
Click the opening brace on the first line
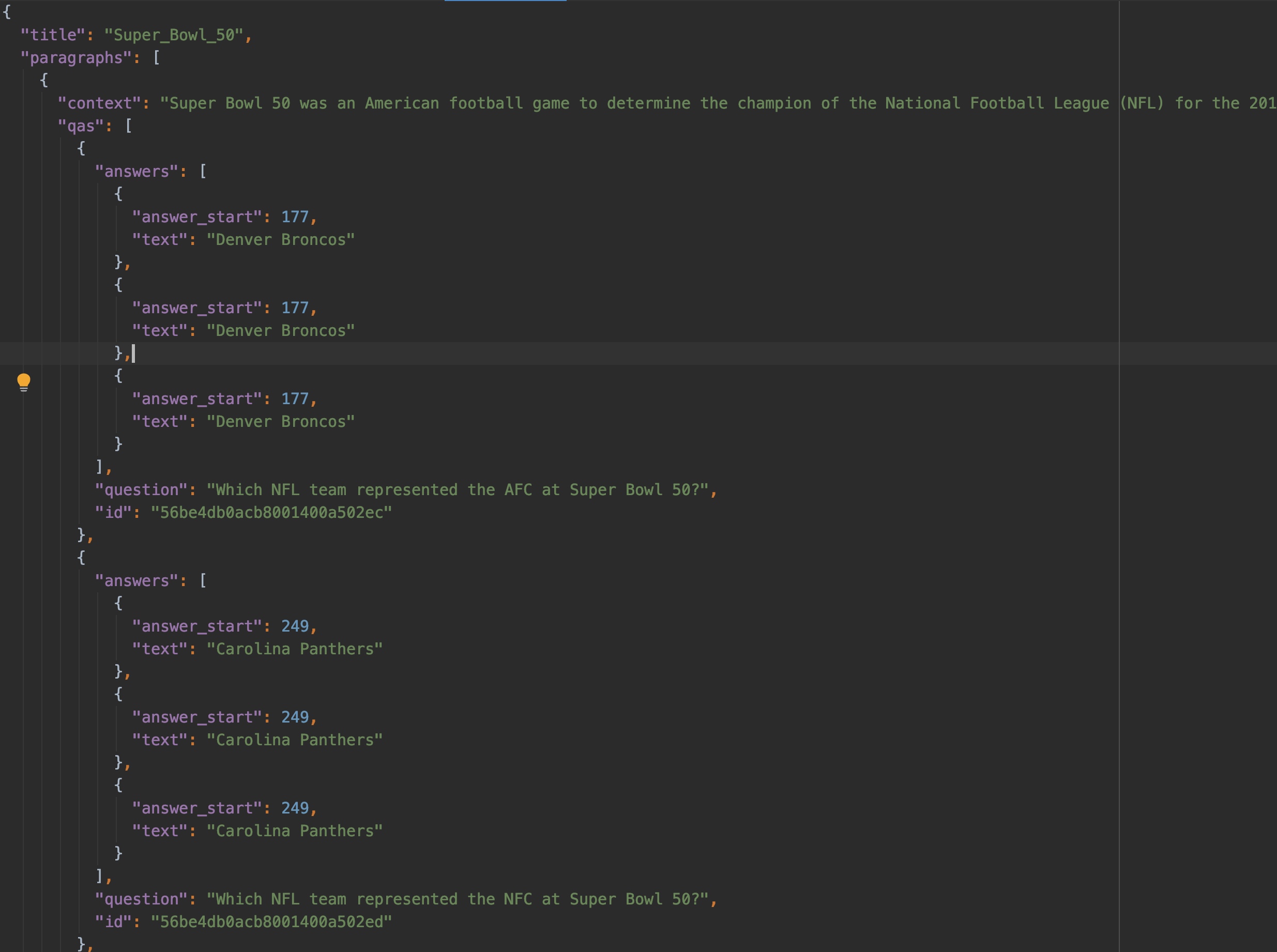point(7,12)
